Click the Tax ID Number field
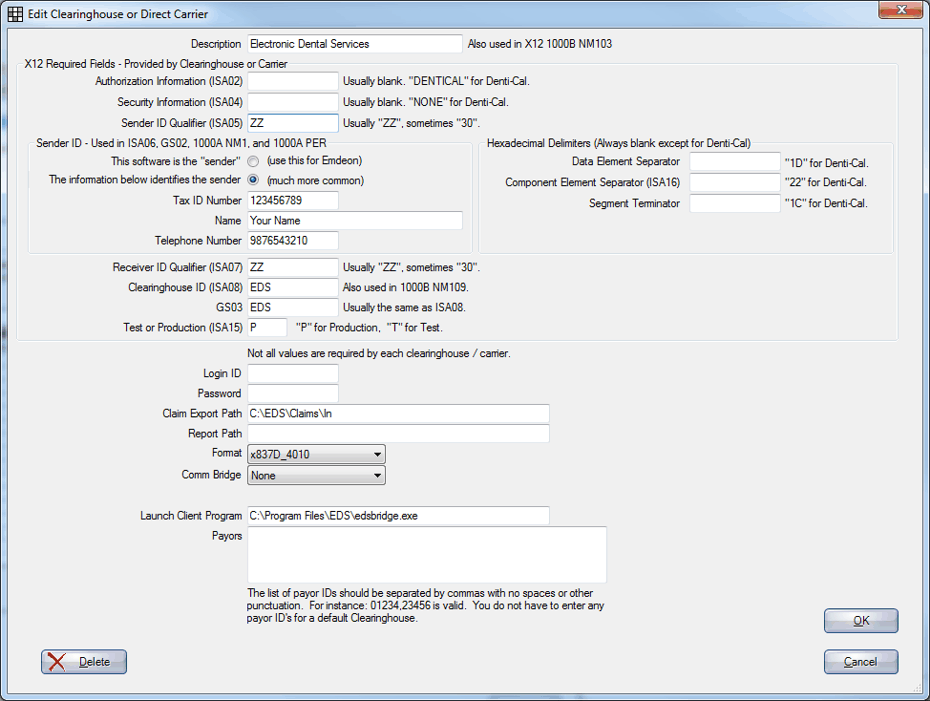 [293, 200]
